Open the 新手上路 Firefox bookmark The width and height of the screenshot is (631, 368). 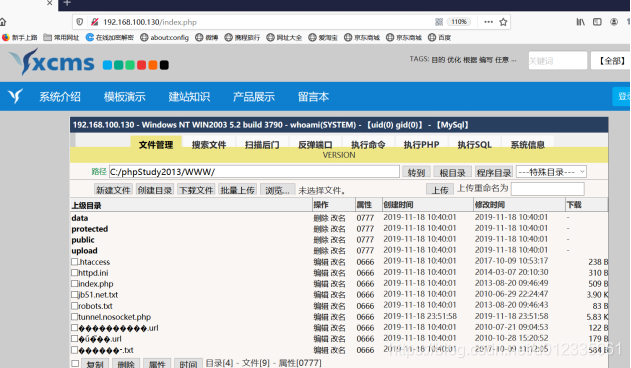pos(20,37)
